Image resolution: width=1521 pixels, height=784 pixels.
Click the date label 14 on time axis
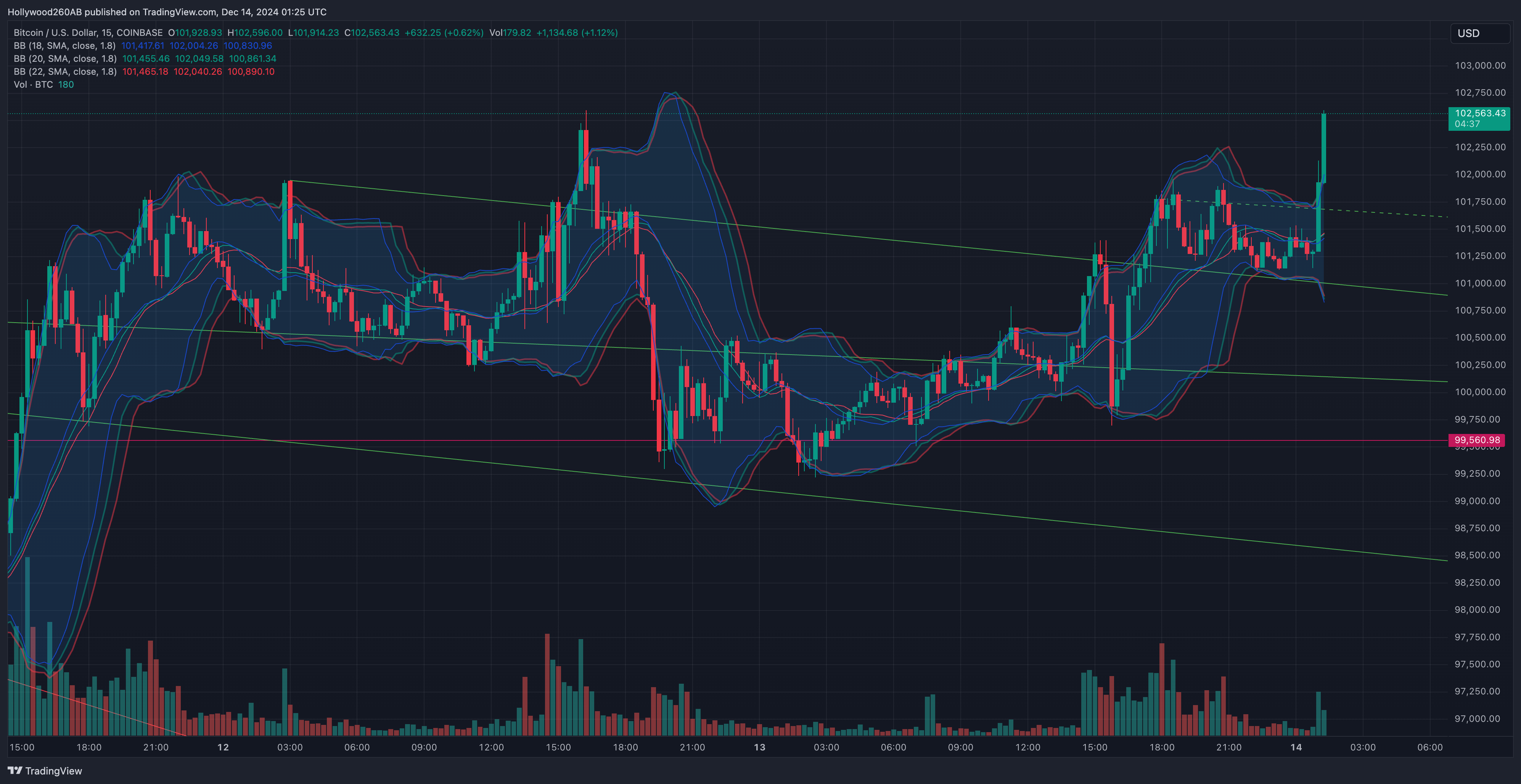1296,747
